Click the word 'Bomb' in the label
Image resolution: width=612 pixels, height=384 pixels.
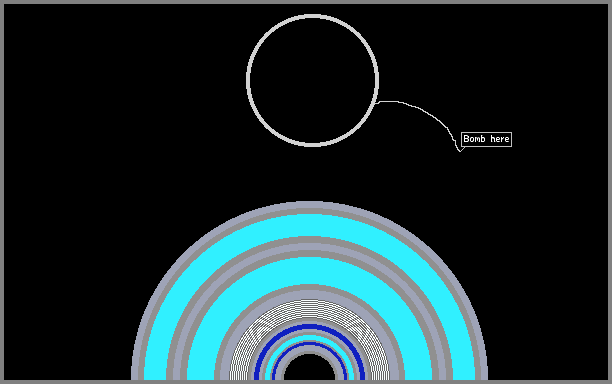click(474, 139)
